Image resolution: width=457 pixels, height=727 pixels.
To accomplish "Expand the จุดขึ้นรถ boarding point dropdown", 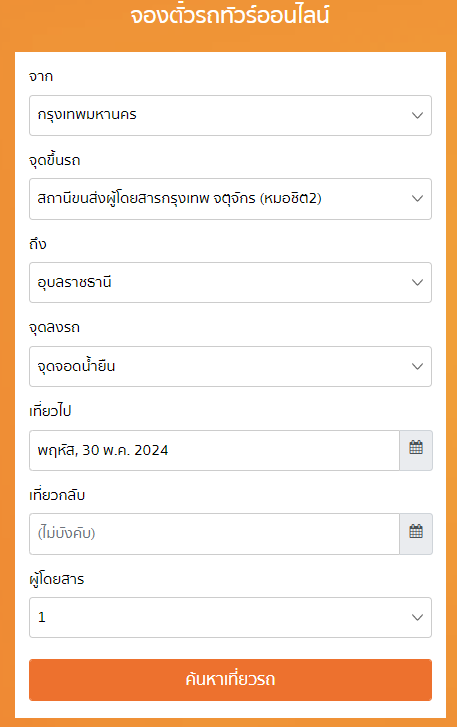I will [230, 199].
